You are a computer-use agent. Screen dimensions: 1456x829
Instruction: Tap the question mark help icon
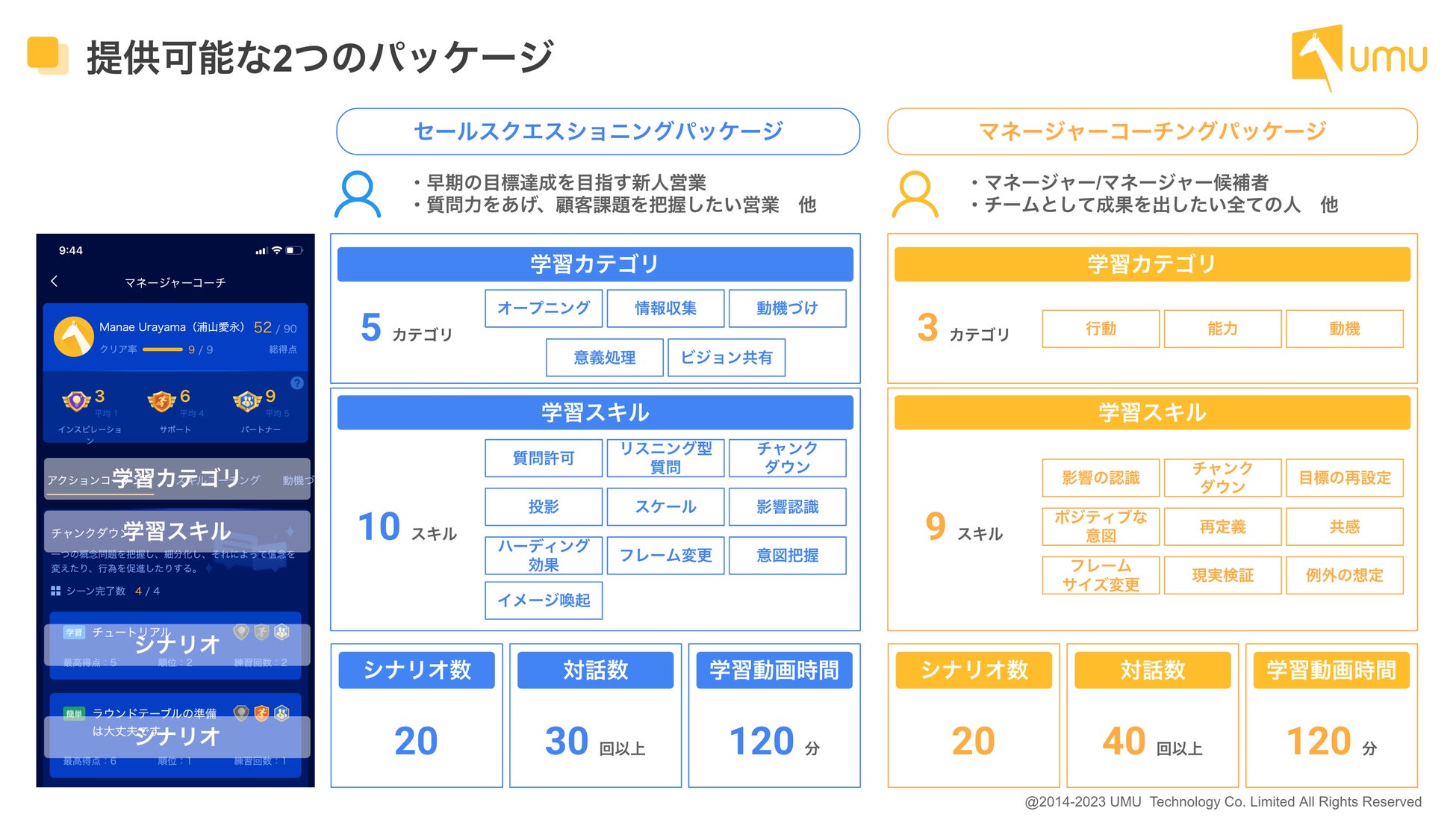coord(297,383)
